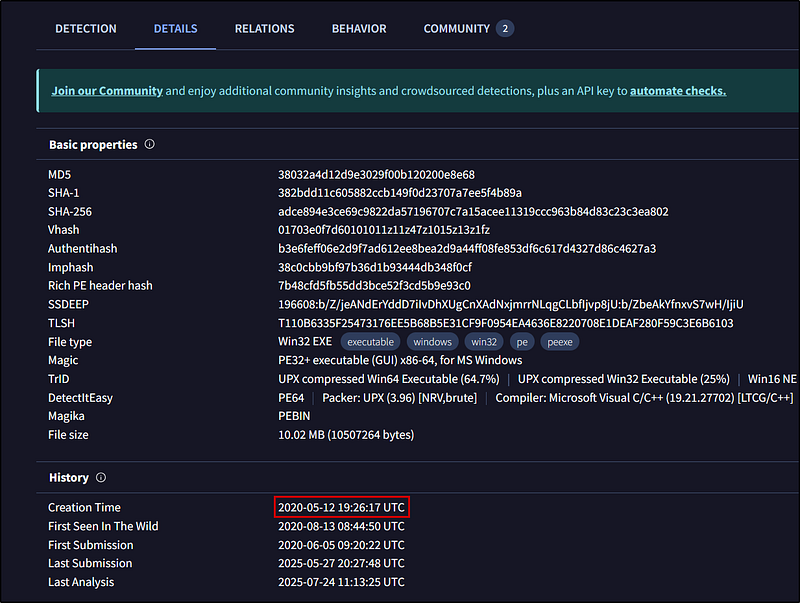
Task: Click info icon beside Basic properties
Action: click(150, 145)
